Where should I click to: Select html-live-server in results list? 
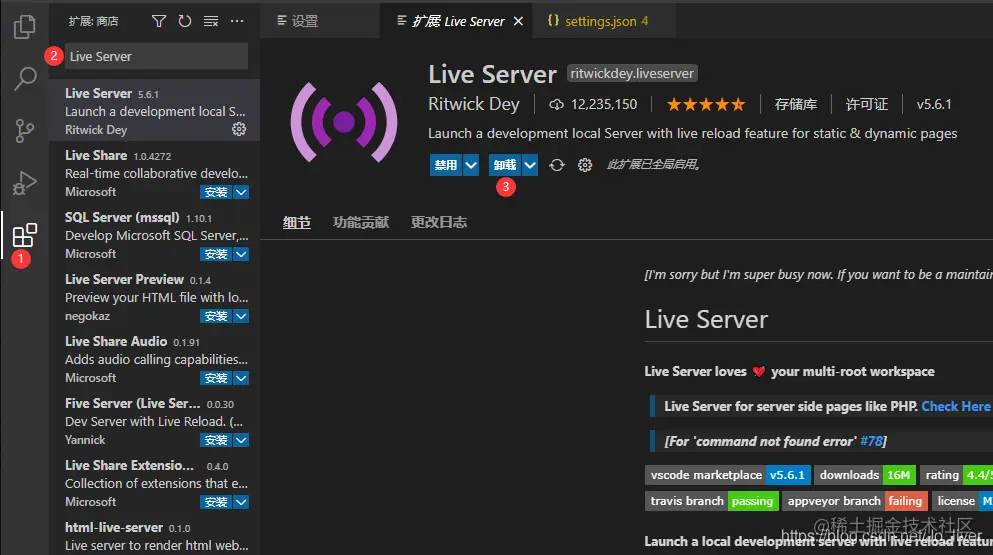click(x=155, y=537)
